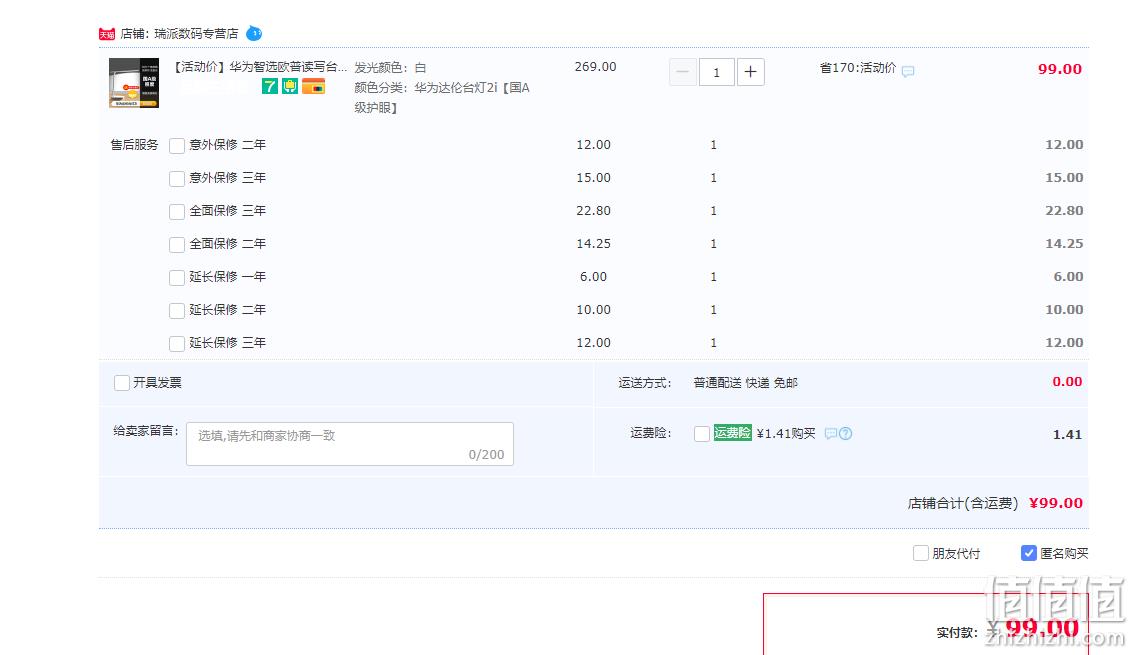Click the original price 269.00

596,67
